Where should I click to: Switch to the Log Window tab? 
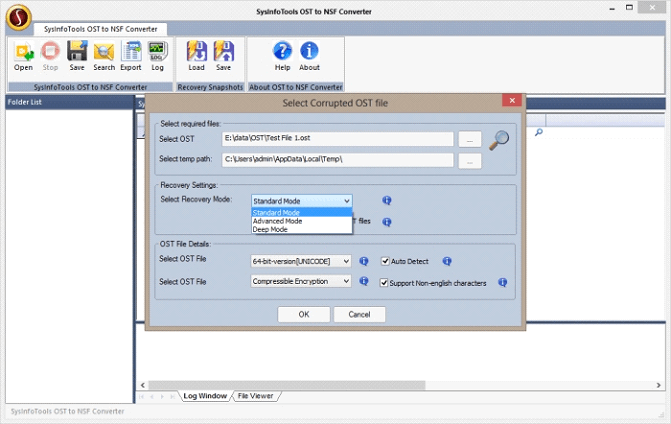pos(205,396)
